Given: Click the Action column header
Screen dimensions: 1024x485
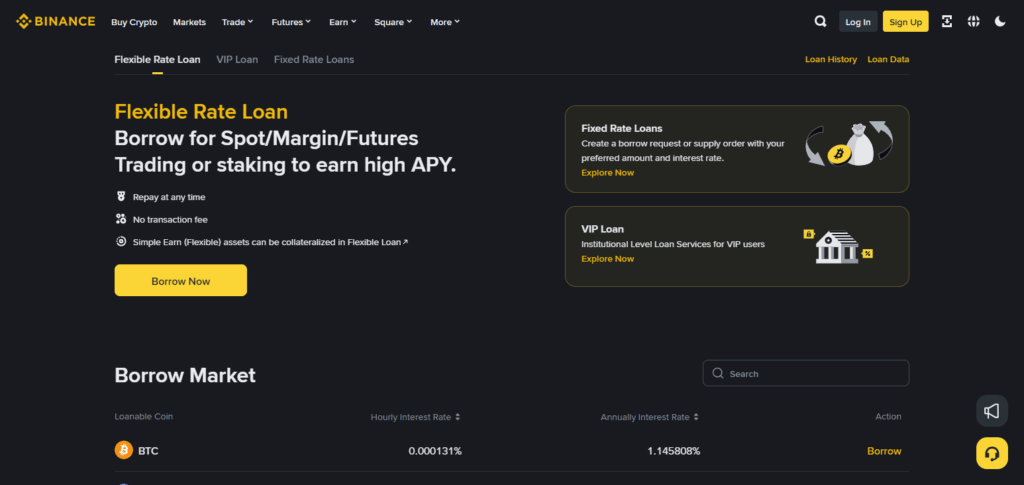Looking at the screenshot, I should 888,416.
